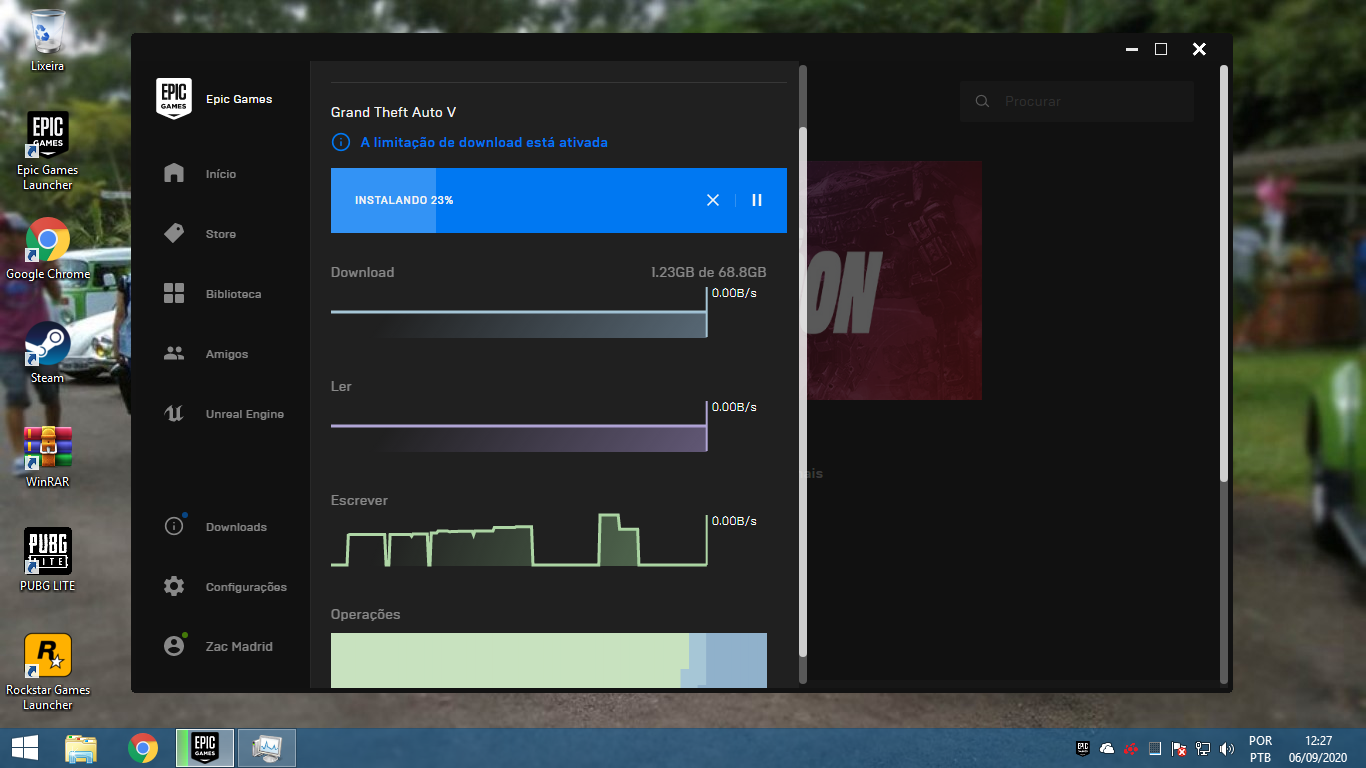This screenshot has height=768, width=1366.
Task: Select Epic Games Launcher desktop shortcut
Action: [x=47, y=150]
